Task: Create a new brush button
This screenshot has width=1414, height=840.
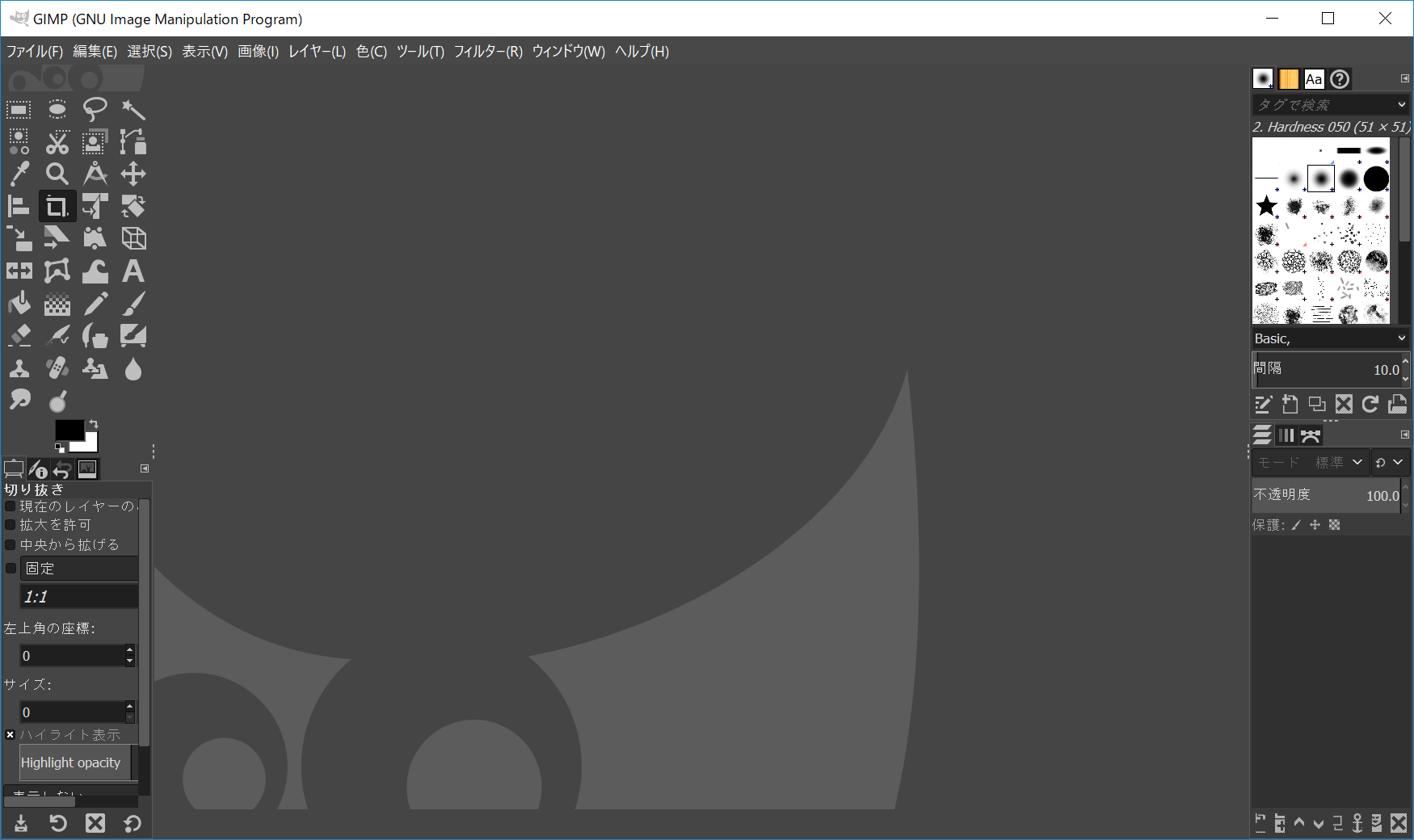Action: point(1290,404)
